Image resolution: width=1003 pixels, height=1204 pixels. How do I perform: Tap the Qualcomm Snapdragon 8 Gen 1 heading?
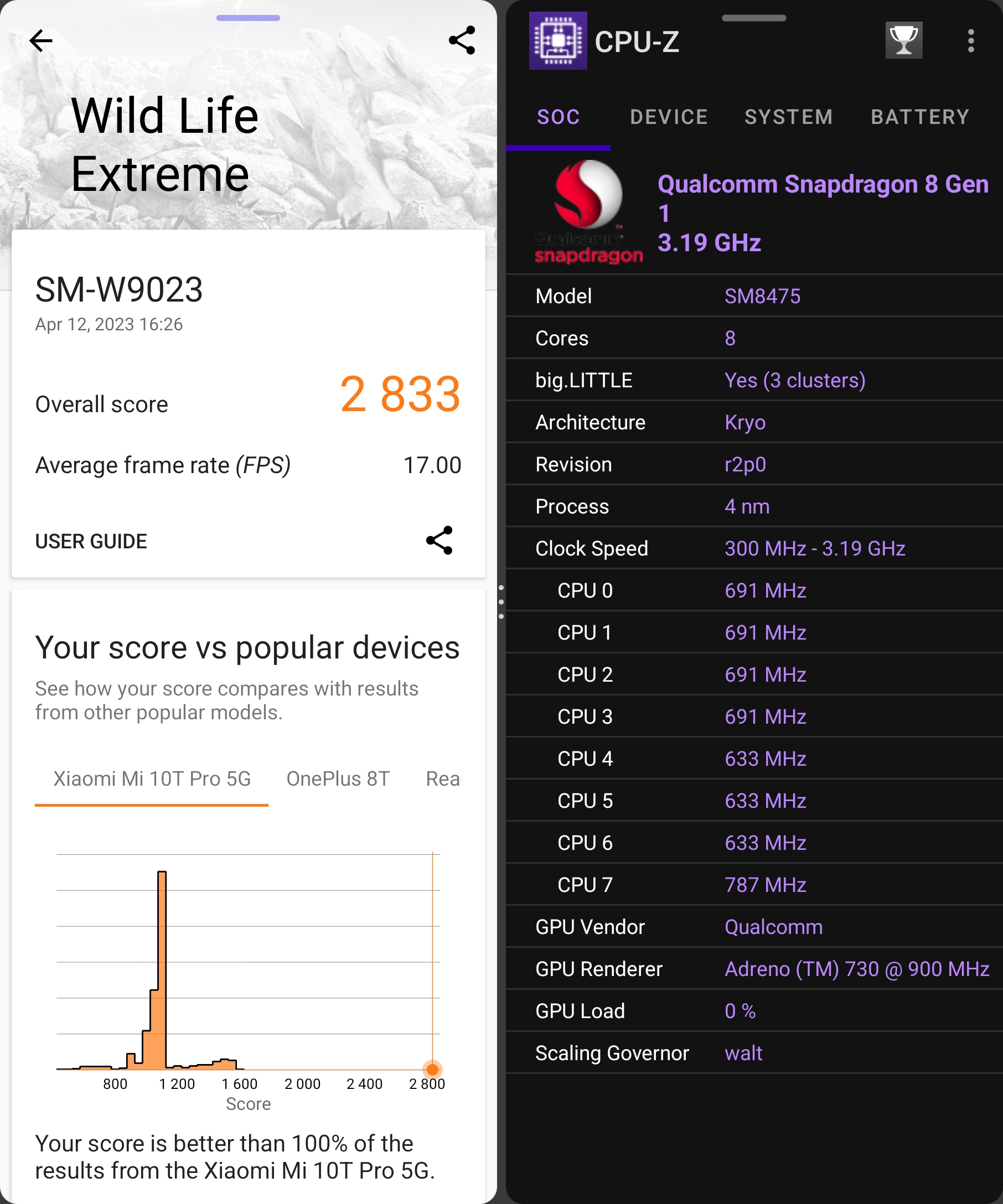pyautogui.click(x=823, y=199)
